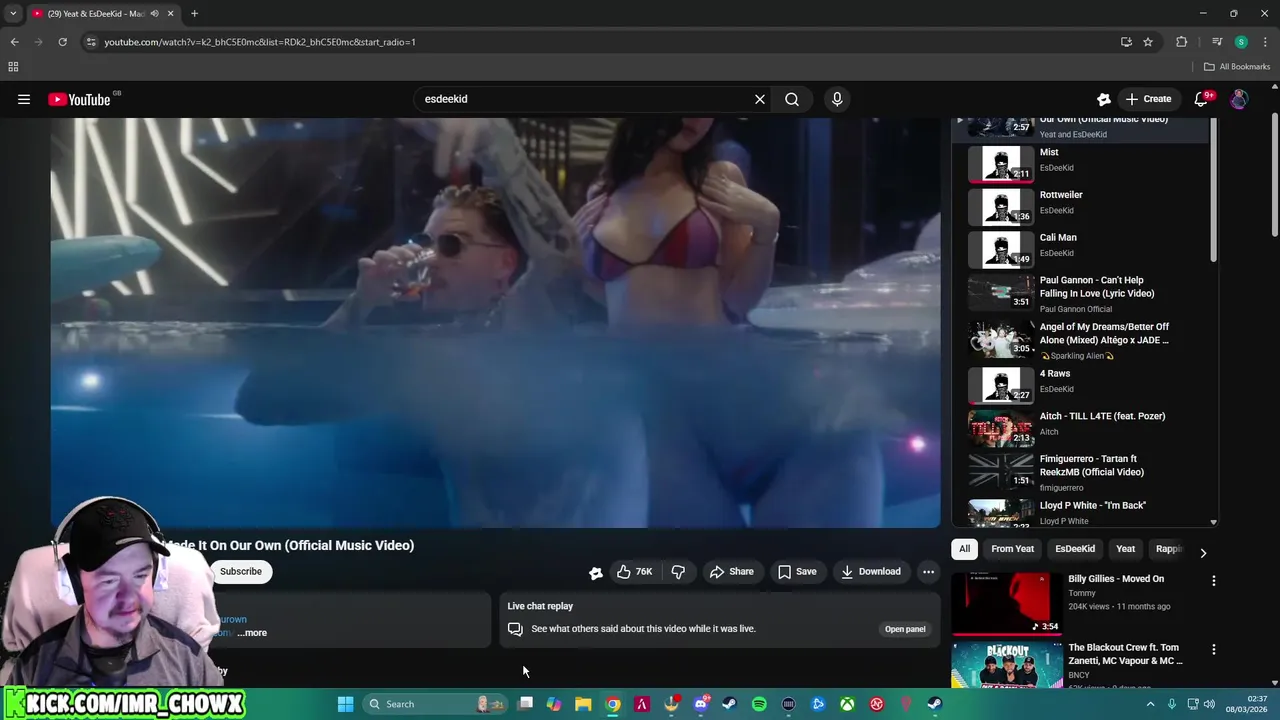Open options for Blackout Crew video
The width and height of the screenshot is (1280, 720).
point(1214,650)
